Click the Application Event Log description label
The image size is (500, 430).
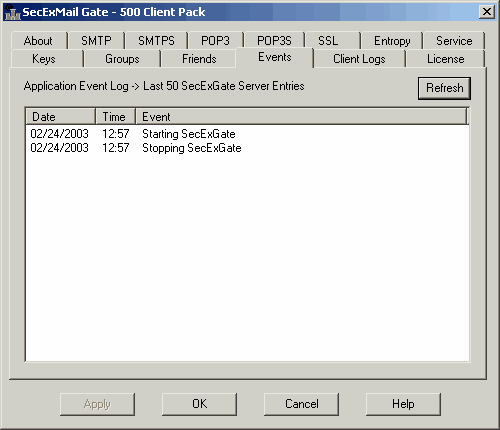(x=164, y=86)
